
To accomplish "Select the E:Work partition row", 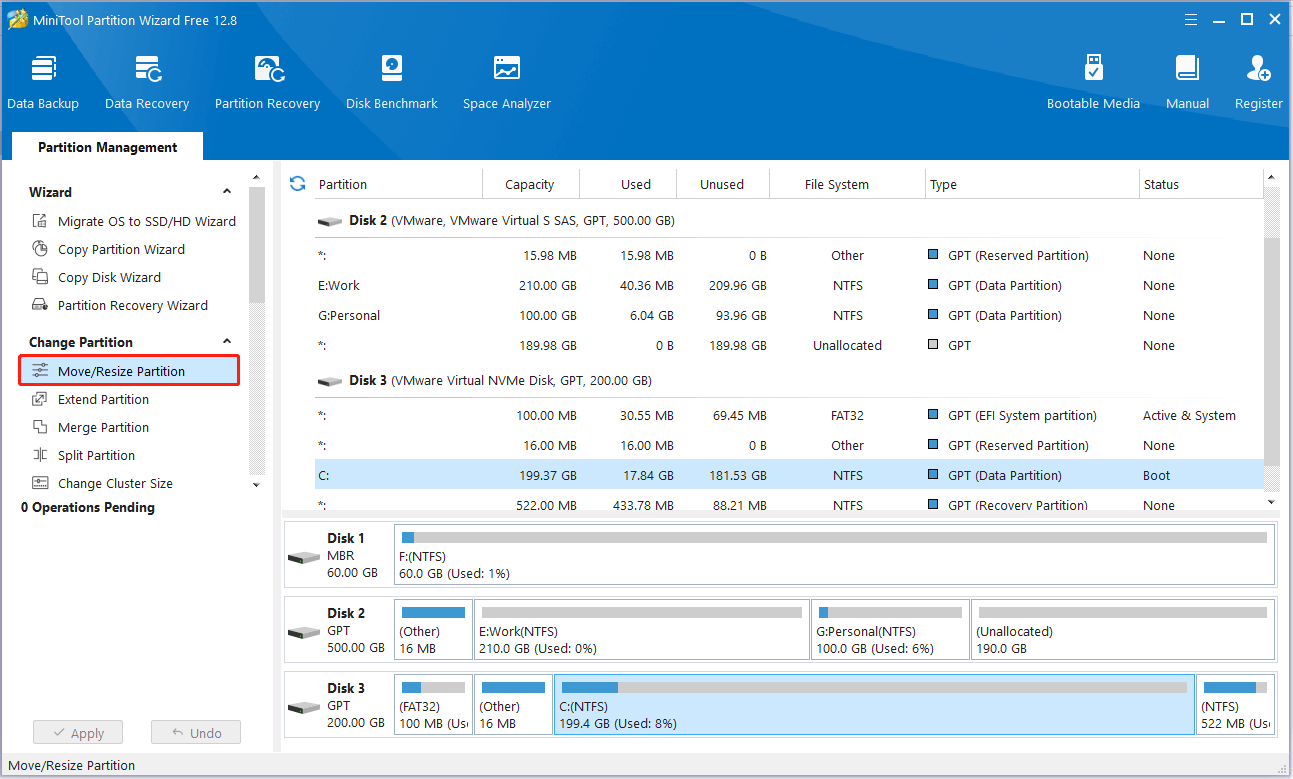I will 789,285.
